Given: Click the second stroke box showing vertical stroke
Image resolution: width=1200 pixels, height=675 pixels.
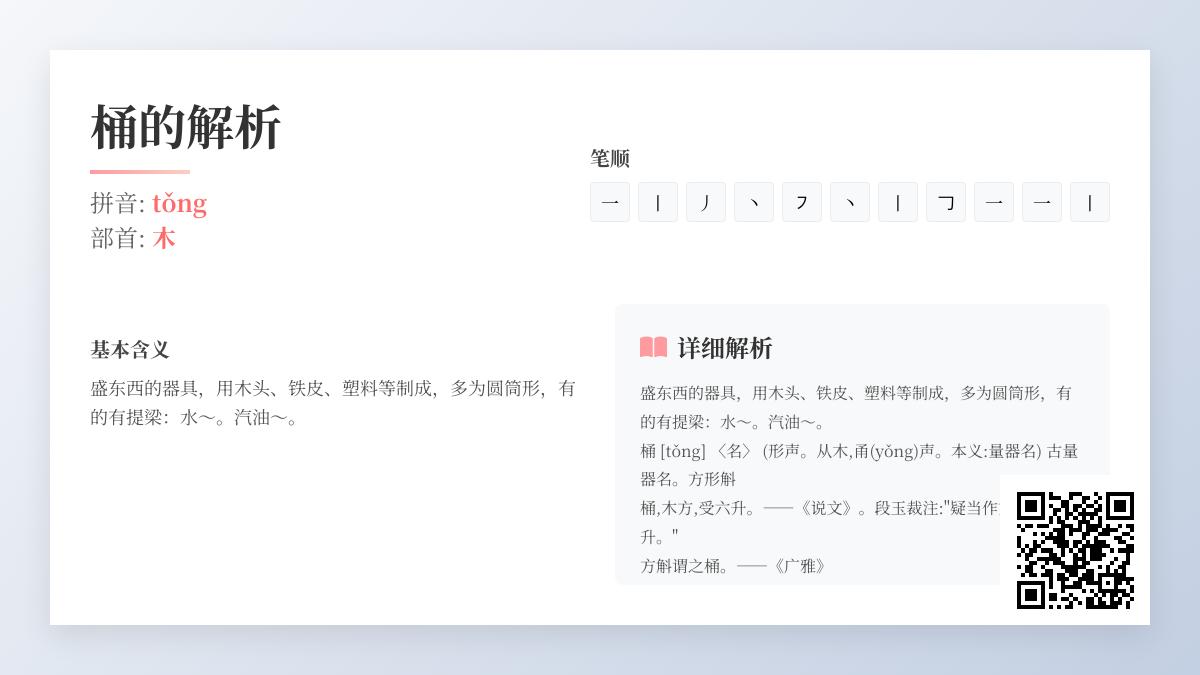Looking at the screenshot, I should click(x=658, y=202).
